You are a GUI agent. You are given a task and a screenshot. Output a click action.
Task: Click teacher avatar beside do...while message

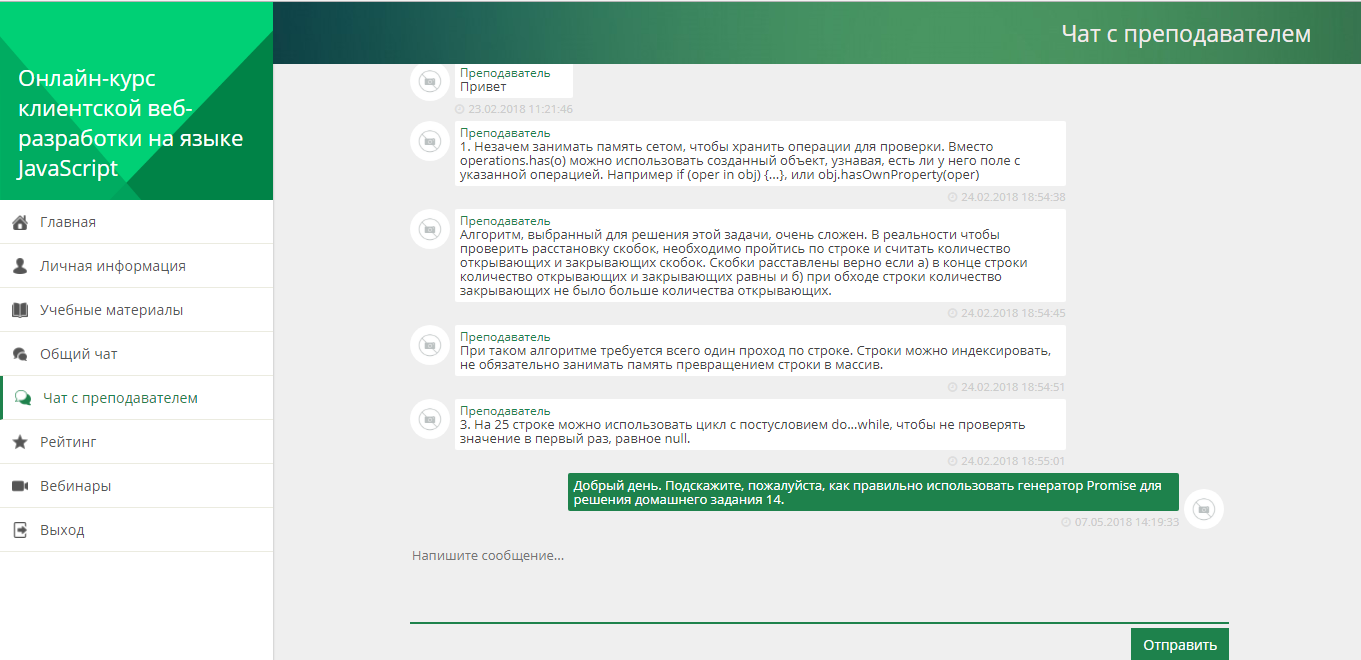point(429,419)
